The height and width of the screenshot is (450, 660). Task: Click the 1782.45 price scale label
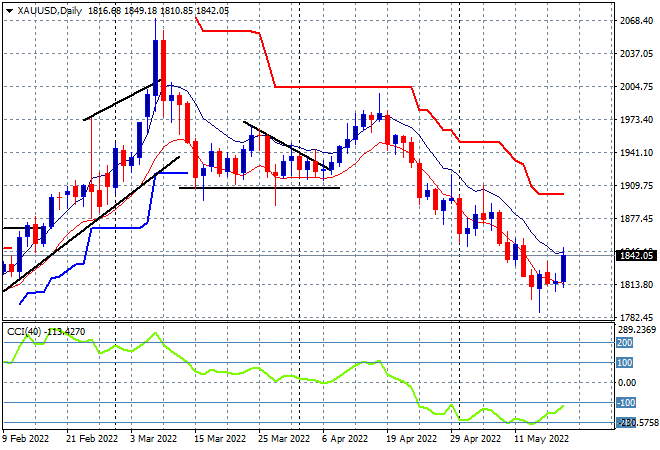[636, 318]
